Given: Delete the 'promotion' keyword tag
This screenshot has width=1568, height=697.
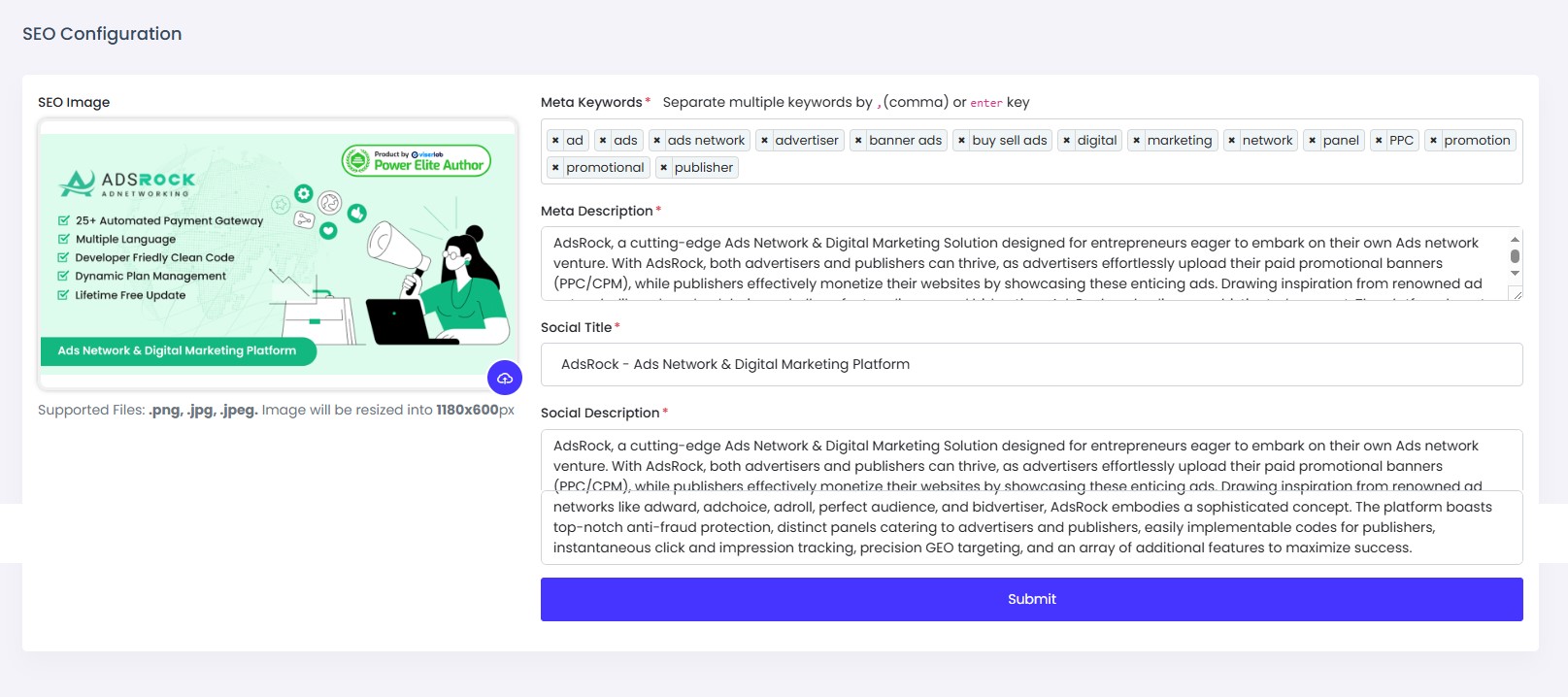Looking at the screenshot, I should [1433, 141].
